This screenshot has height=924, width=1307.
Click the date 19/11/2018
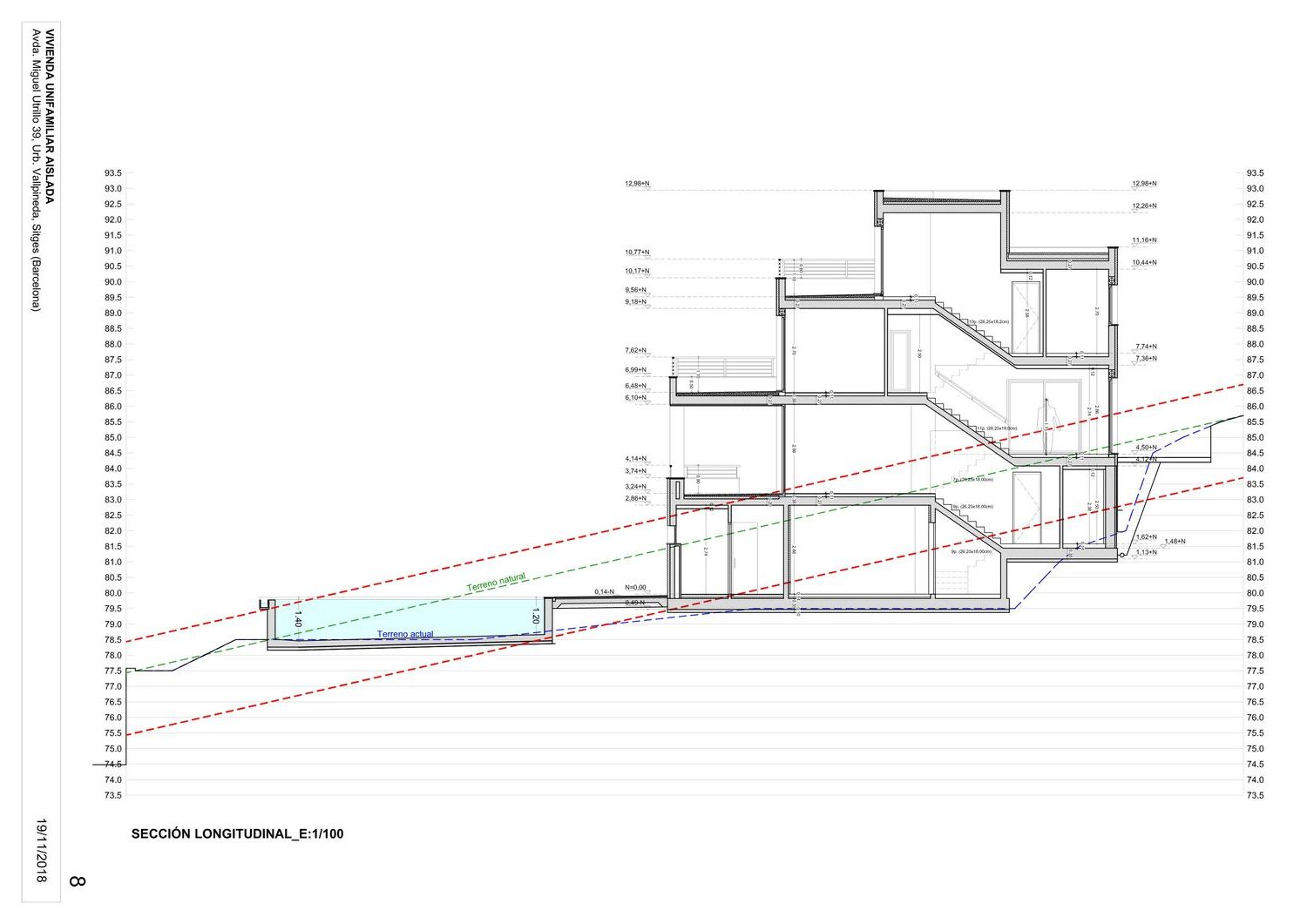click(x=41, y=850)
